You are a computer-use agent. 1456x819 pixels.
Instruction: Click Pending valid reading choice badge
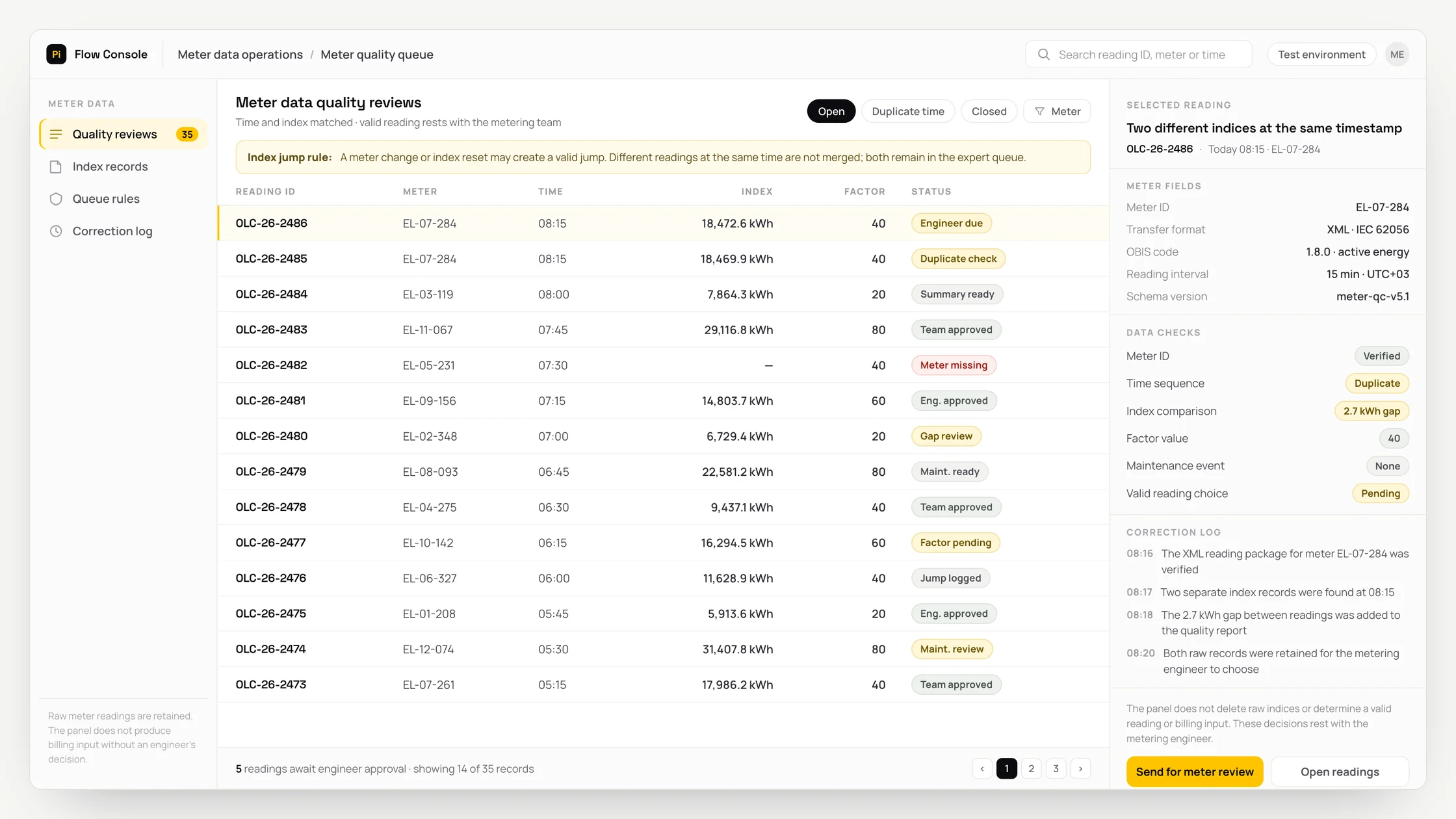pos(1380,494)
